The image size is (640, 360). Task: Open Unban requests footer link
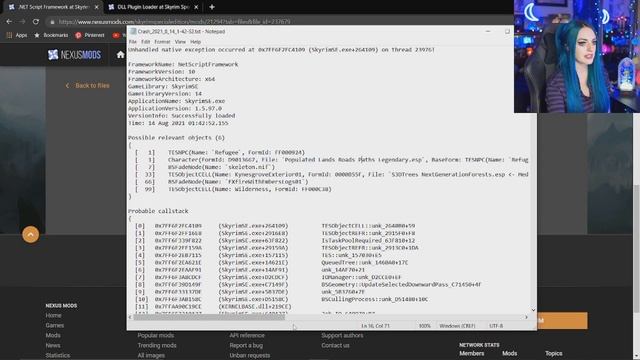pos(249,356)
